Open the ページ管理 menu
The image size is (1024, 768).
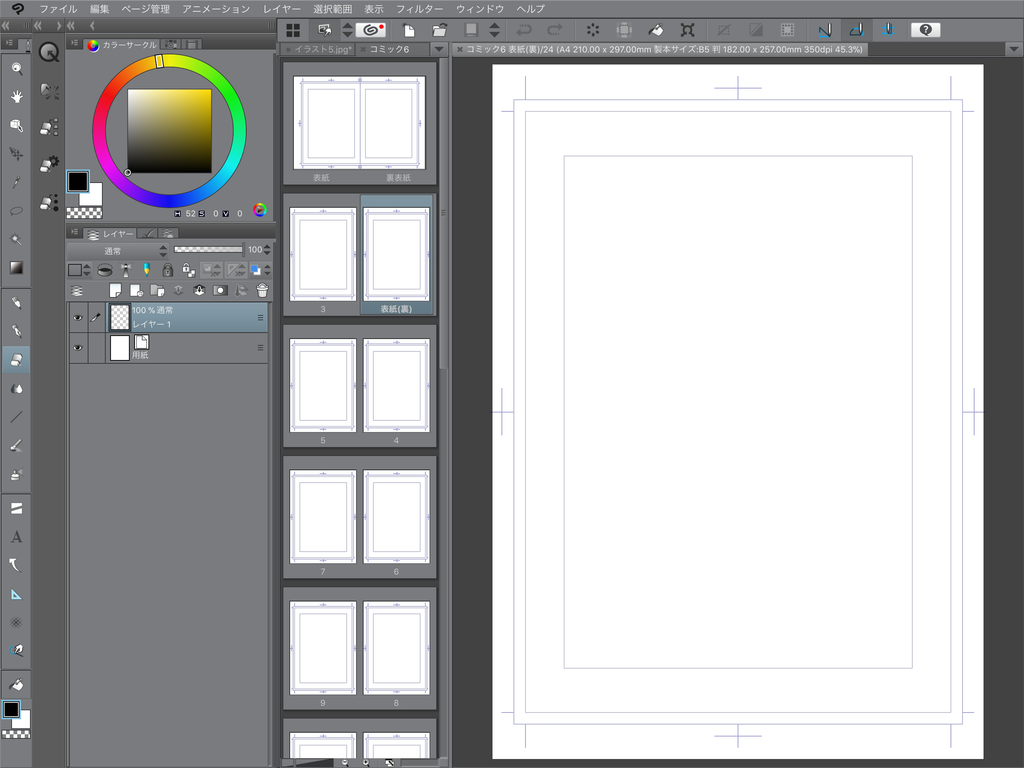146,9
